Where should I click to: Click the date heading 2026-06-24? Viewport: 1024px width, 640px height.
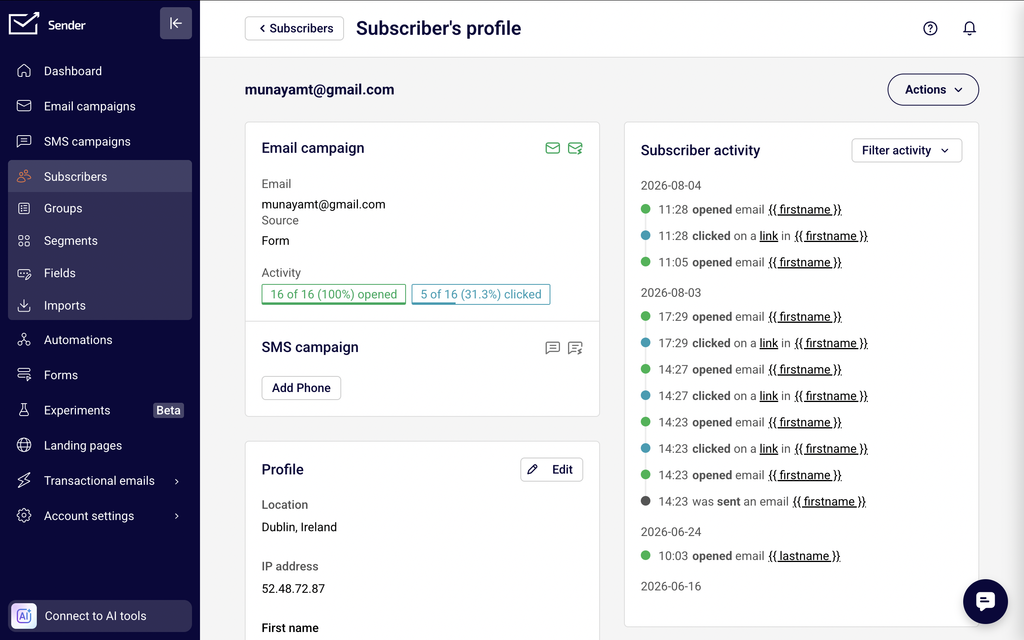click(x=671, y=532)
